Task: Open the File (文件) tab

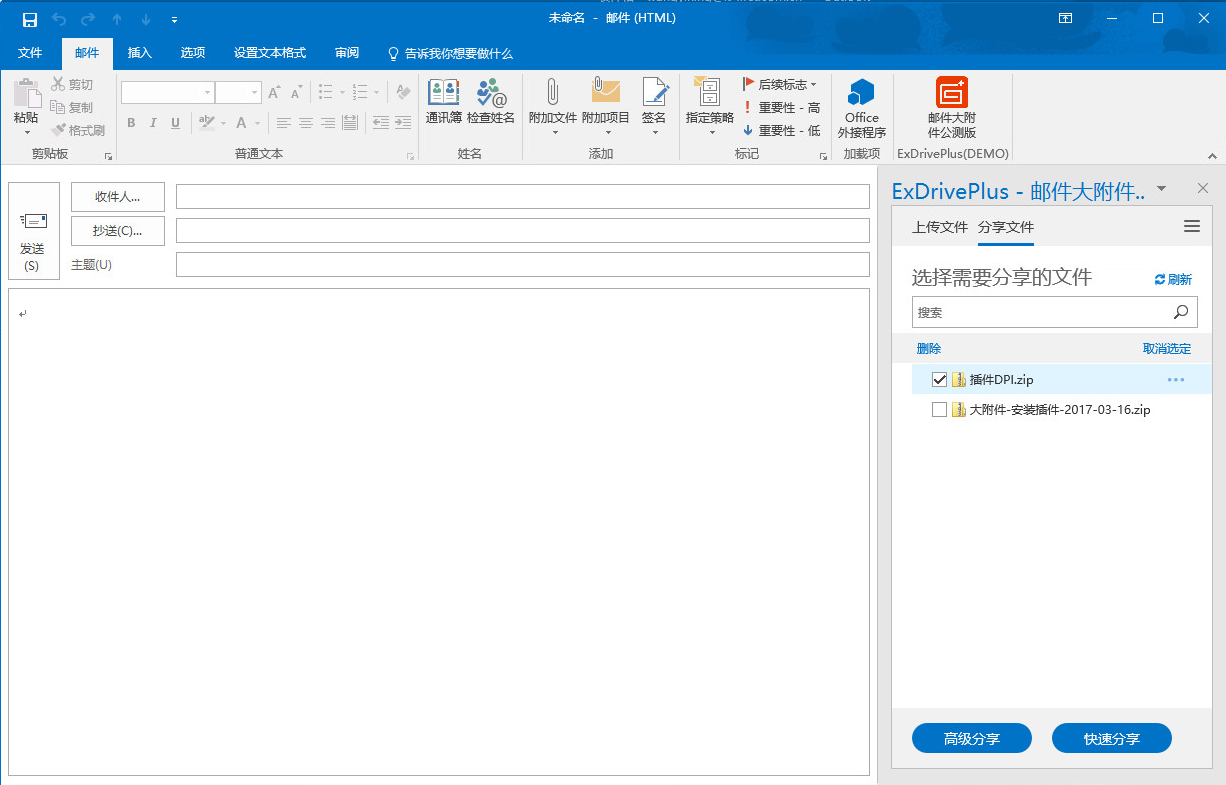Action: click(30, 53)
